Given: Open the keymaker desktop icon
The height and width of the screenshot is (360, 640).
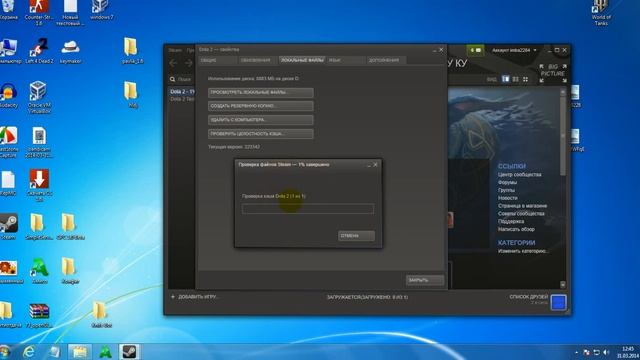Looking at the screenshot, I should coord(70,51).
